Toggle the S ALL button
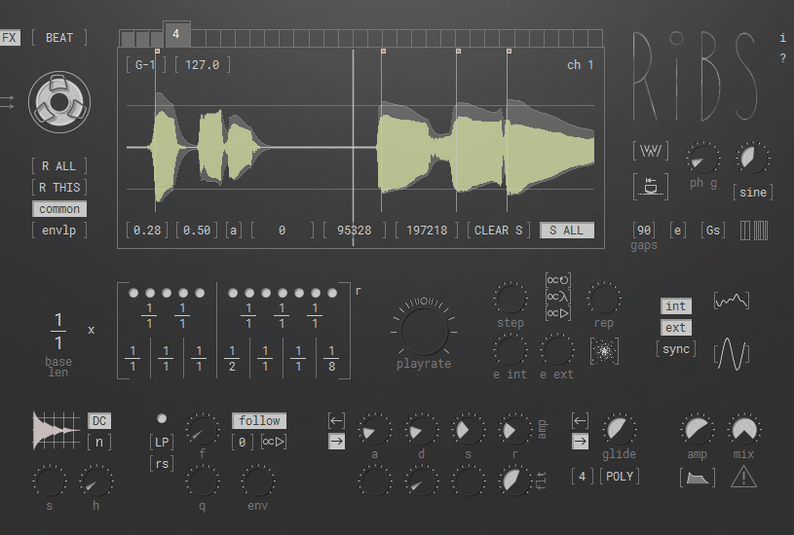Viewport: 794px width, 535px height. 567,230
